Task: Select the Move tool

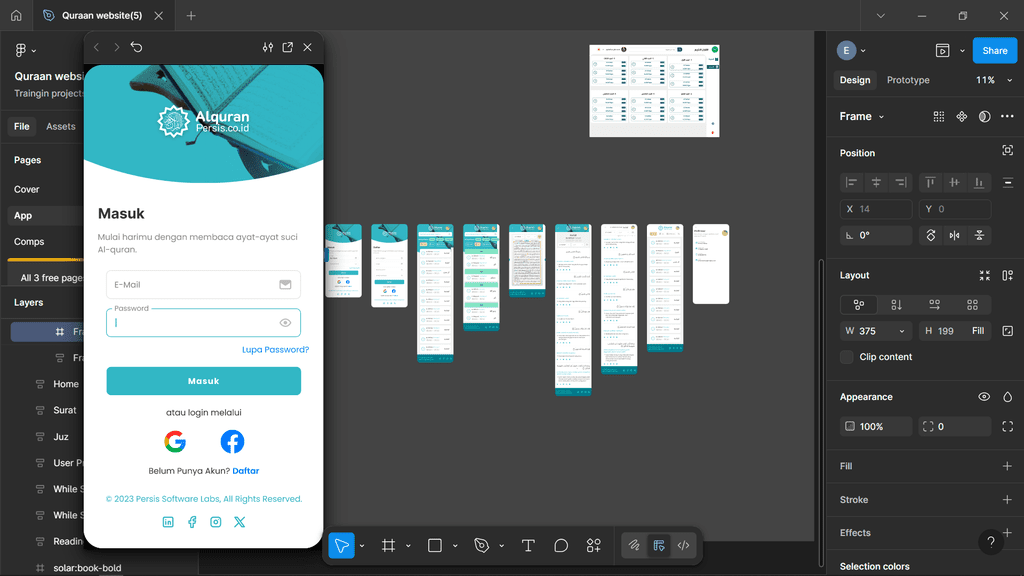Action: click(x=342, y=545)
